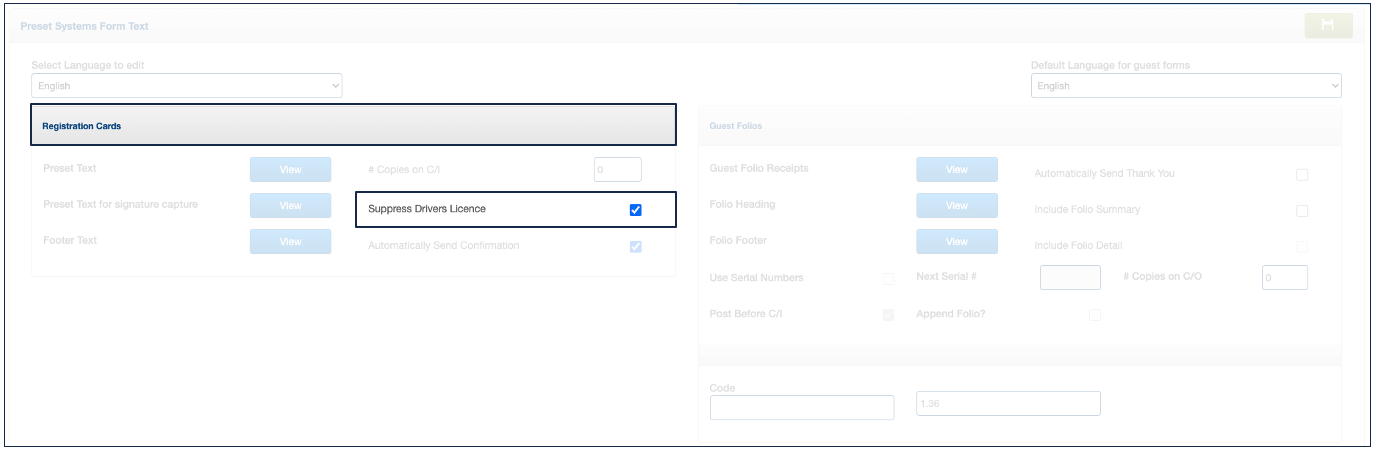
Task: View the registration card Footer Text
Action: pyautogui.click(x=290, y=242)
